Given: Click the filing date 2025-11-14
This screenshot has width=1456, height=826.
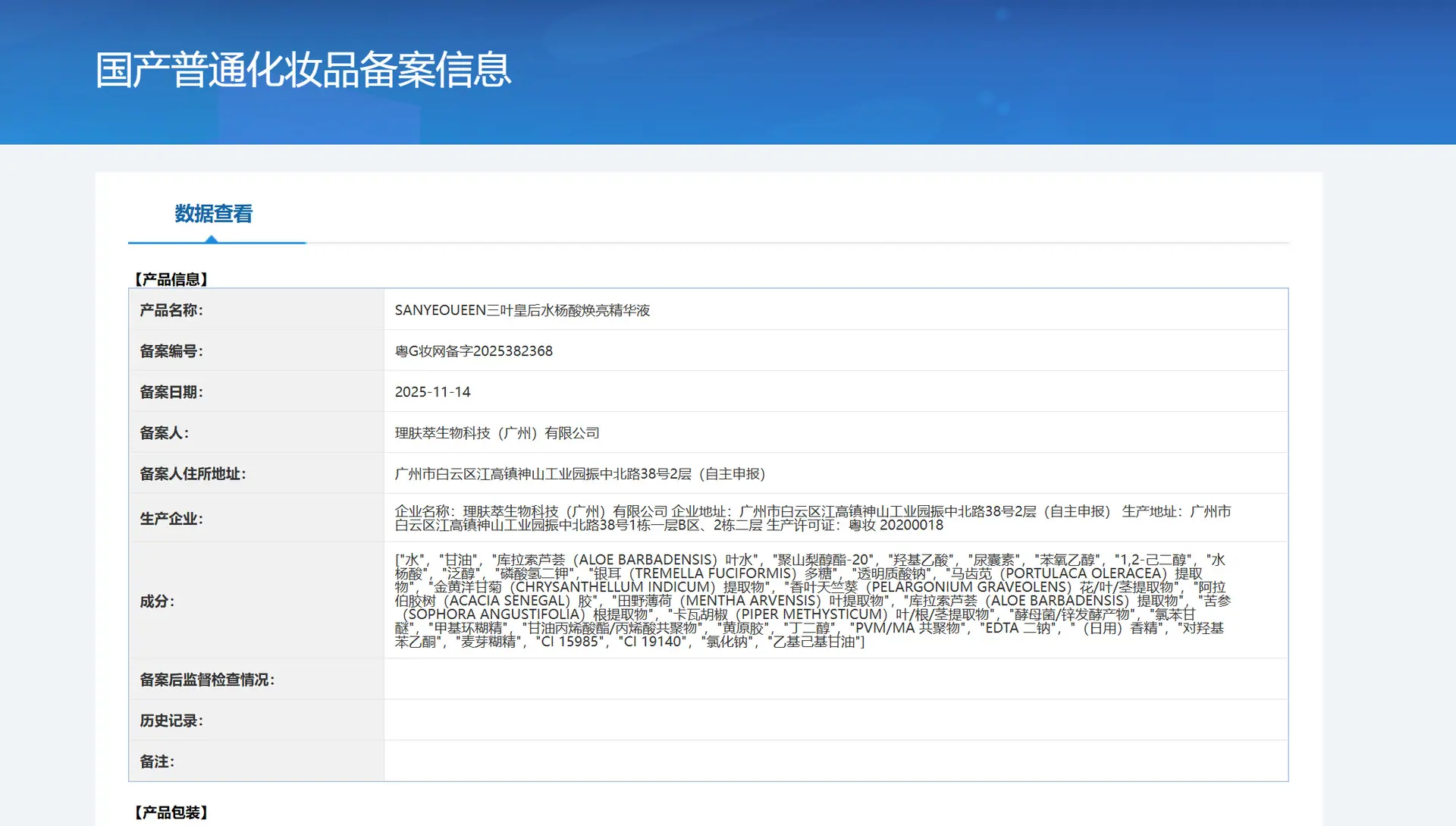Looking at the screenshot, I should point(432,392).
